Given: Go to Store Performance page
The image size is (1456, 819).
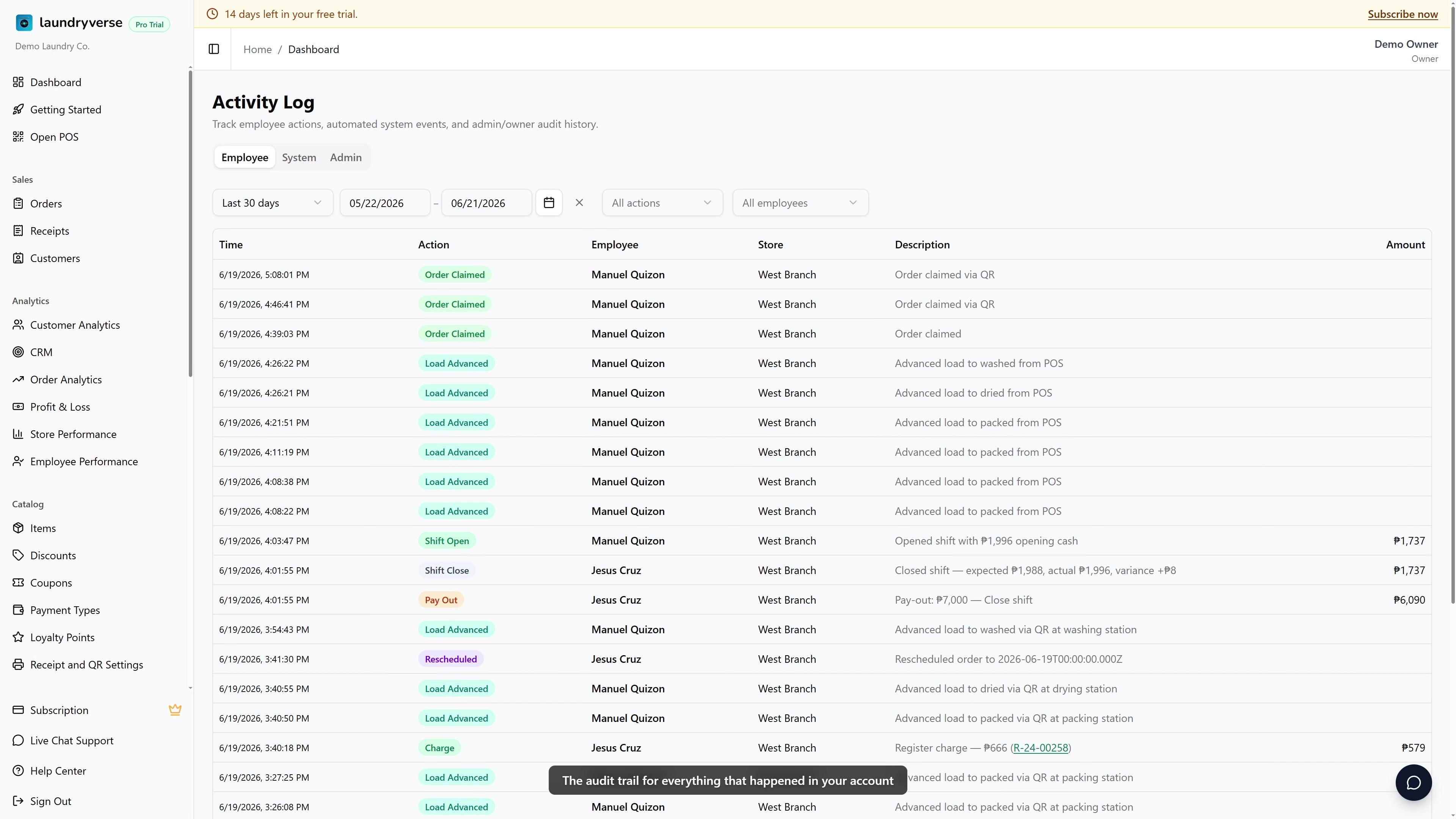Looking at the screenshot, I should [x=74, y=434].
